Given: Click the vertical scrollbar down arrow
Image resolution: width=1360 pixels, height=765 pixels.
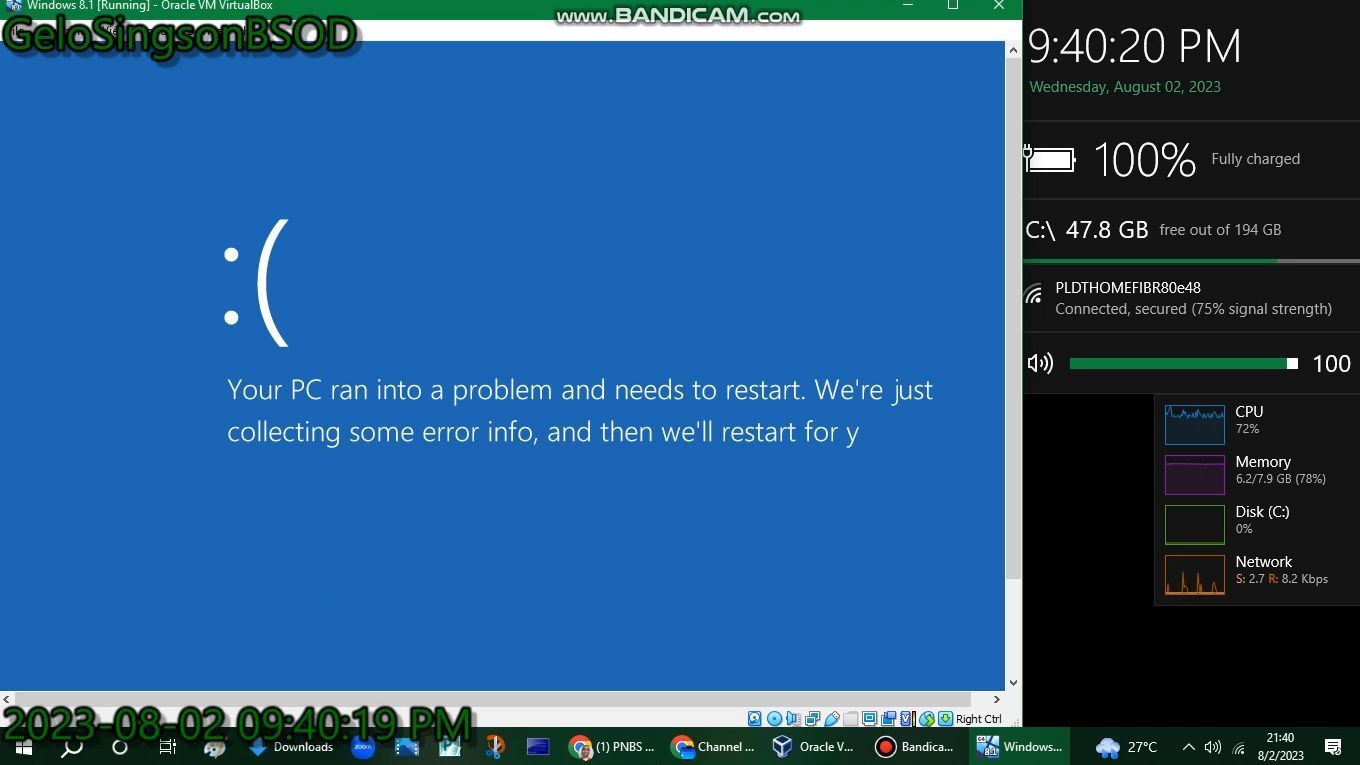Looking at the screenshot, I should 1014,683.
